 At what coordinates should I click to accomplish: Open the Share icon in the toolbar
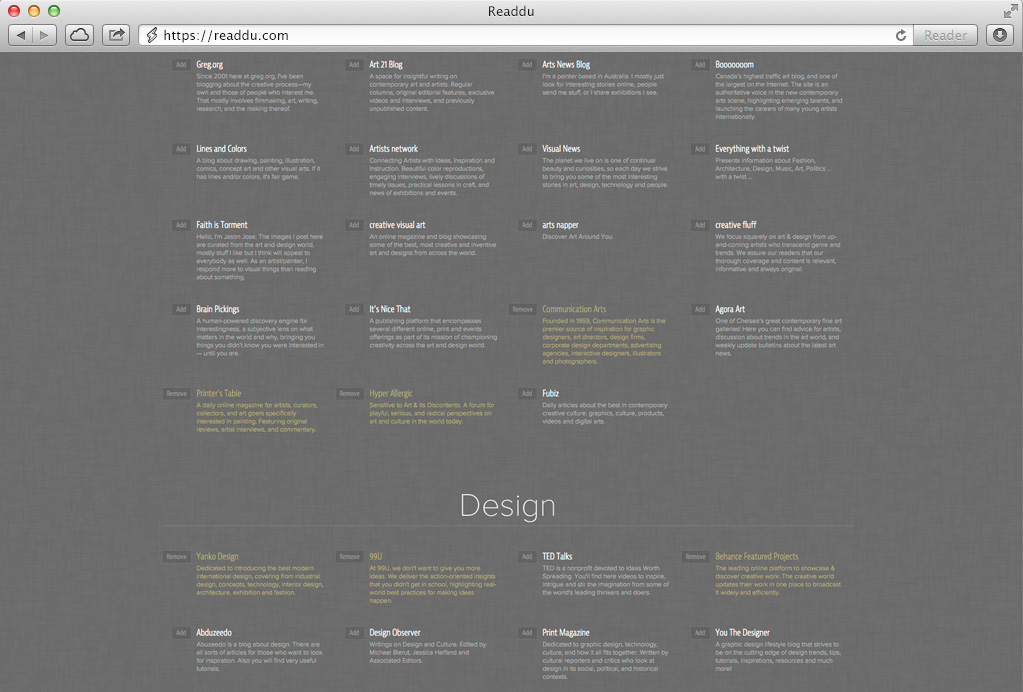coord(116,35)
